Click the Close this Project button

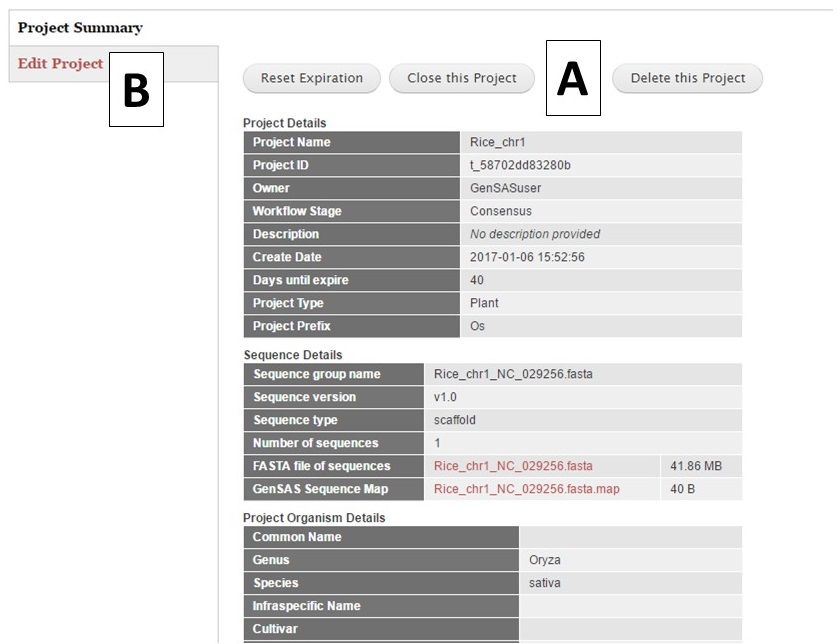click(462, 78)
